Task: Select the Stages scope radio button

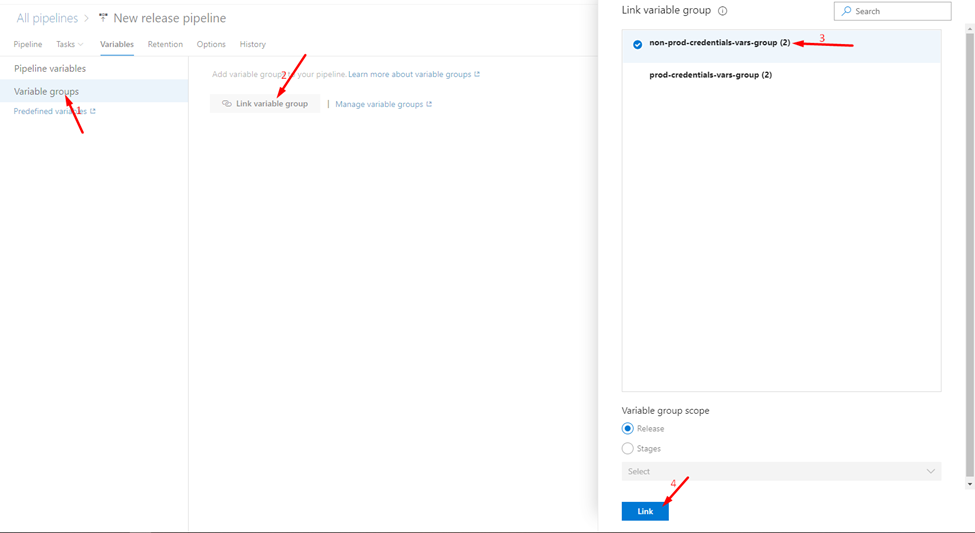Action: coord(627,448)
